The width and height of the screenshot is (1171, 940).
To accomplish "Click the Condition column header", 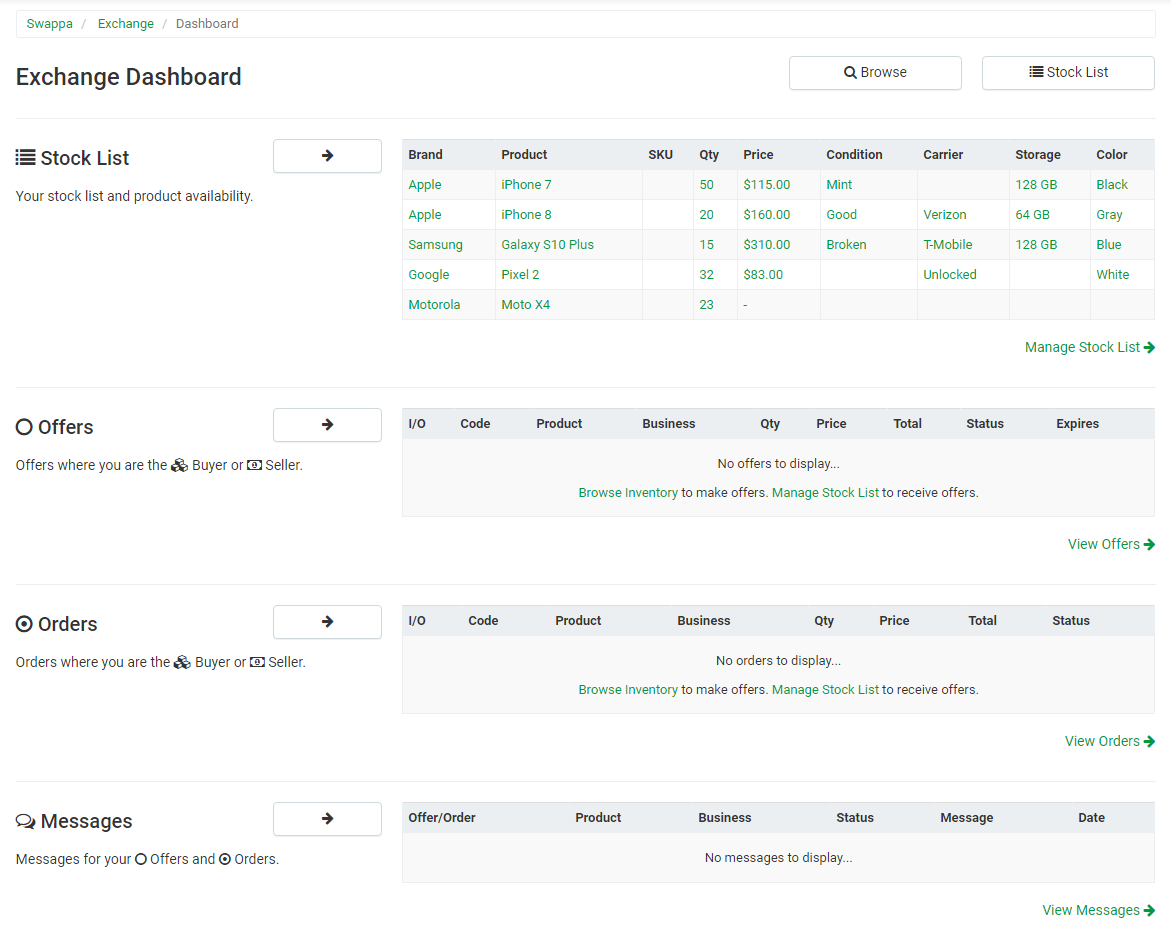I will click(x=854, y=155).
